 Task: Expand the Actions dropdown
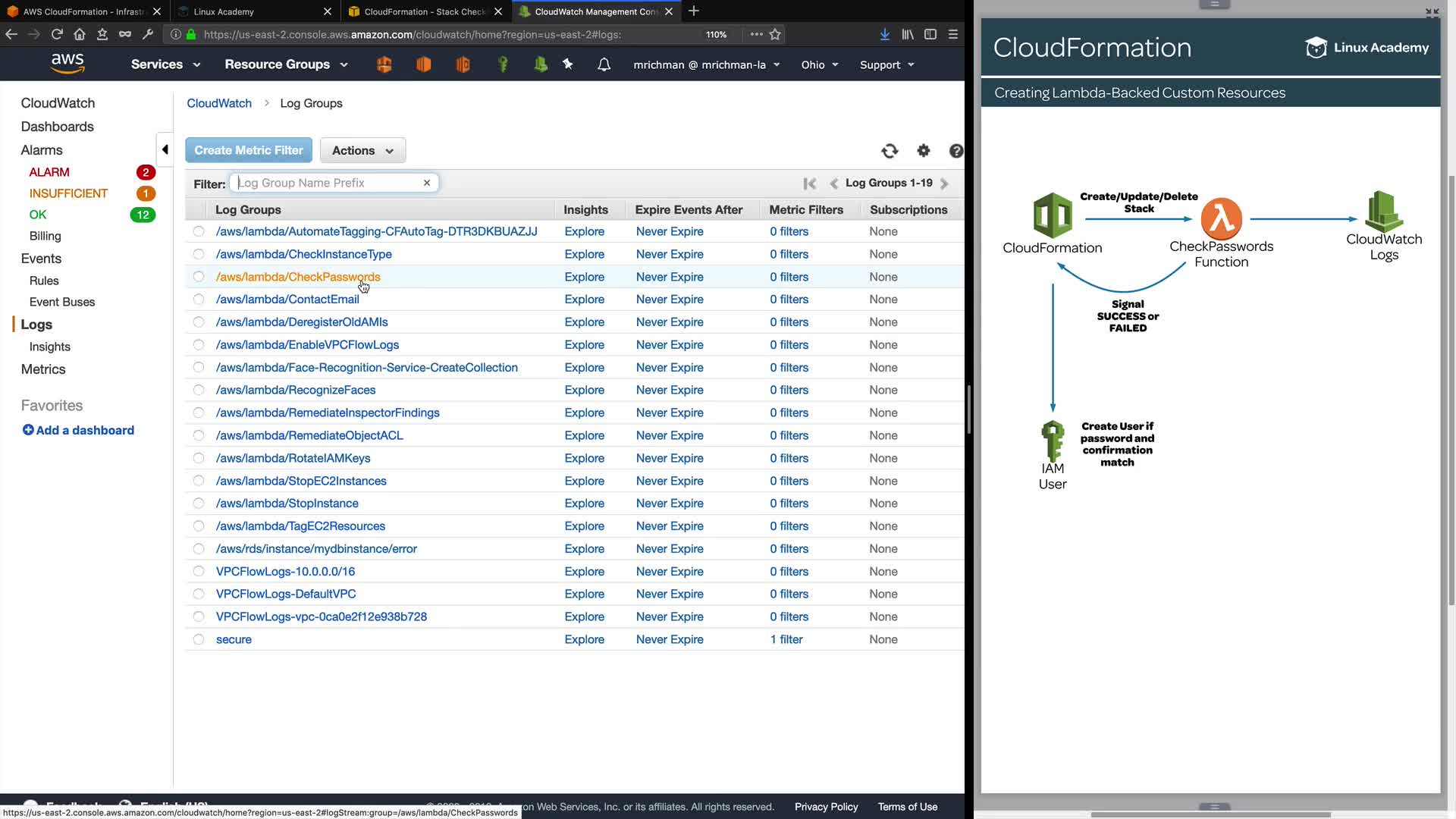[362, 150]
